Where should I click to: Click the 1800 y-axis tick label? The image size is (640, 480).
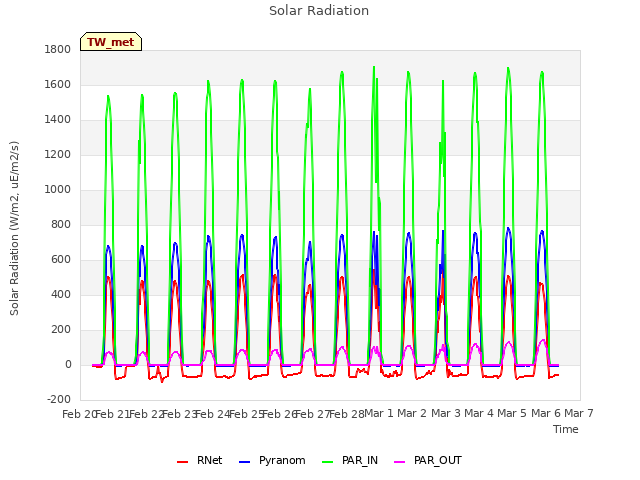58,49
